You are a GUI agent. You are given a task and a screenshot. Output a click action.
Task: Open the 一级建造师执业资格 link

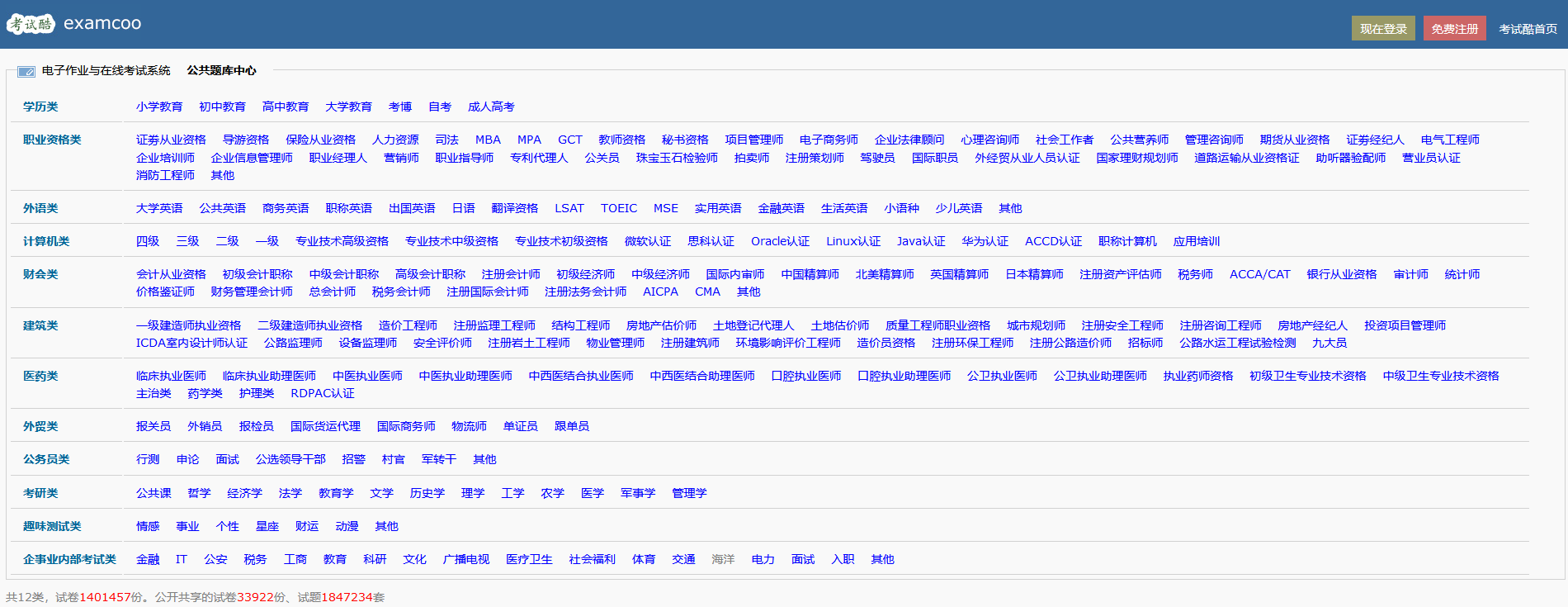point(188,326)
